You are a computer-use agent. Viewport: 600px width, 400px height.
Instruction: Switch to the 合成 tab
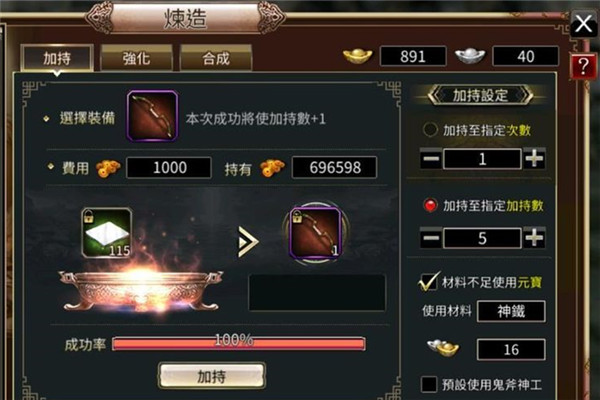tap(216, 58)
